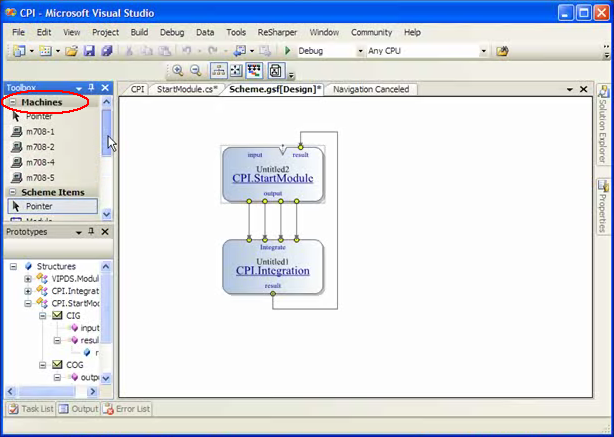Click the New Project toolbar icon
Screen dimensions: 614x437
[x=19, y=51]
